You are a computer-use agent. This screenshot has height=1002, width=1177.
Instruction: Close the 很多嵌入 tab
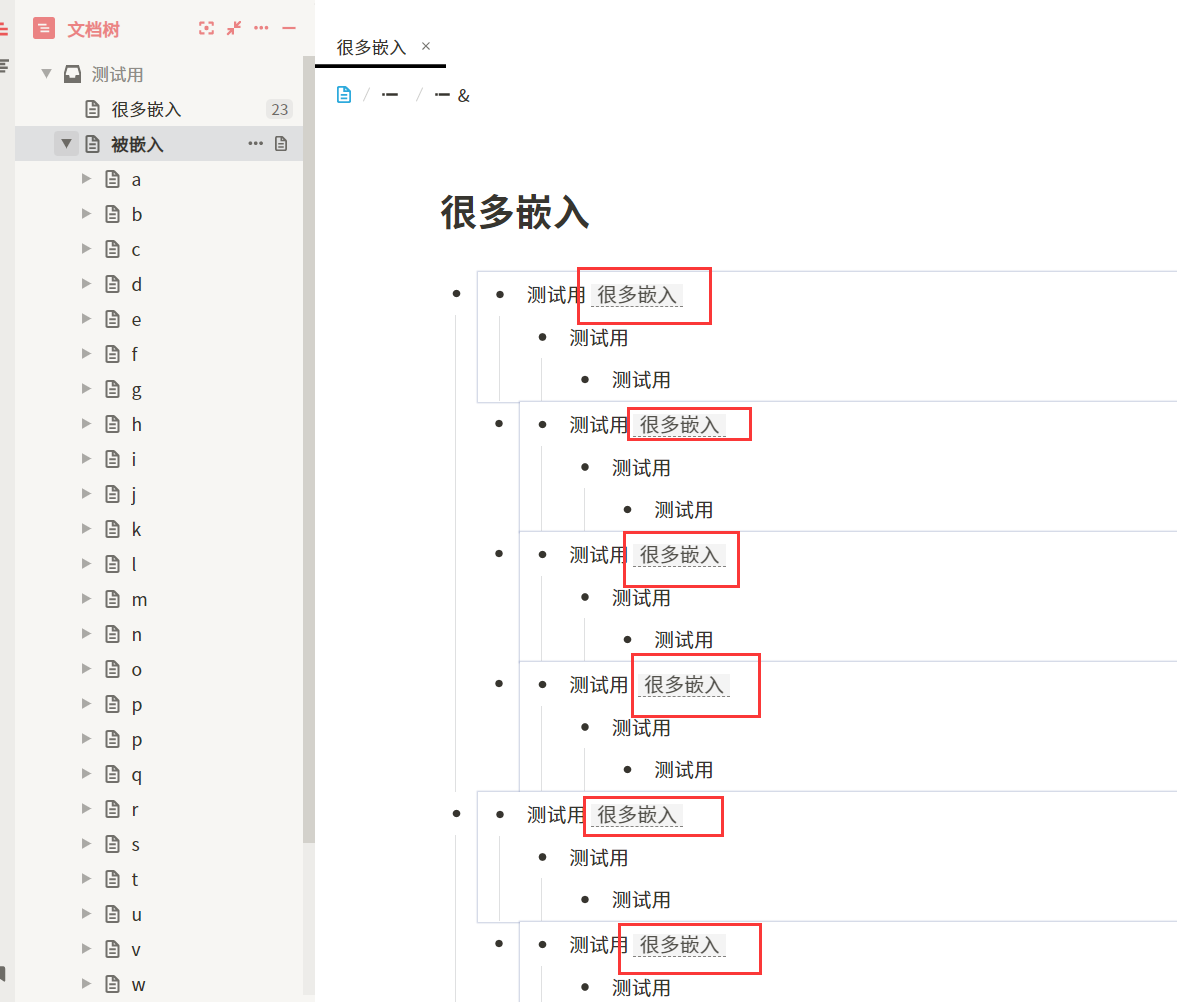click(x=426, y=46)
